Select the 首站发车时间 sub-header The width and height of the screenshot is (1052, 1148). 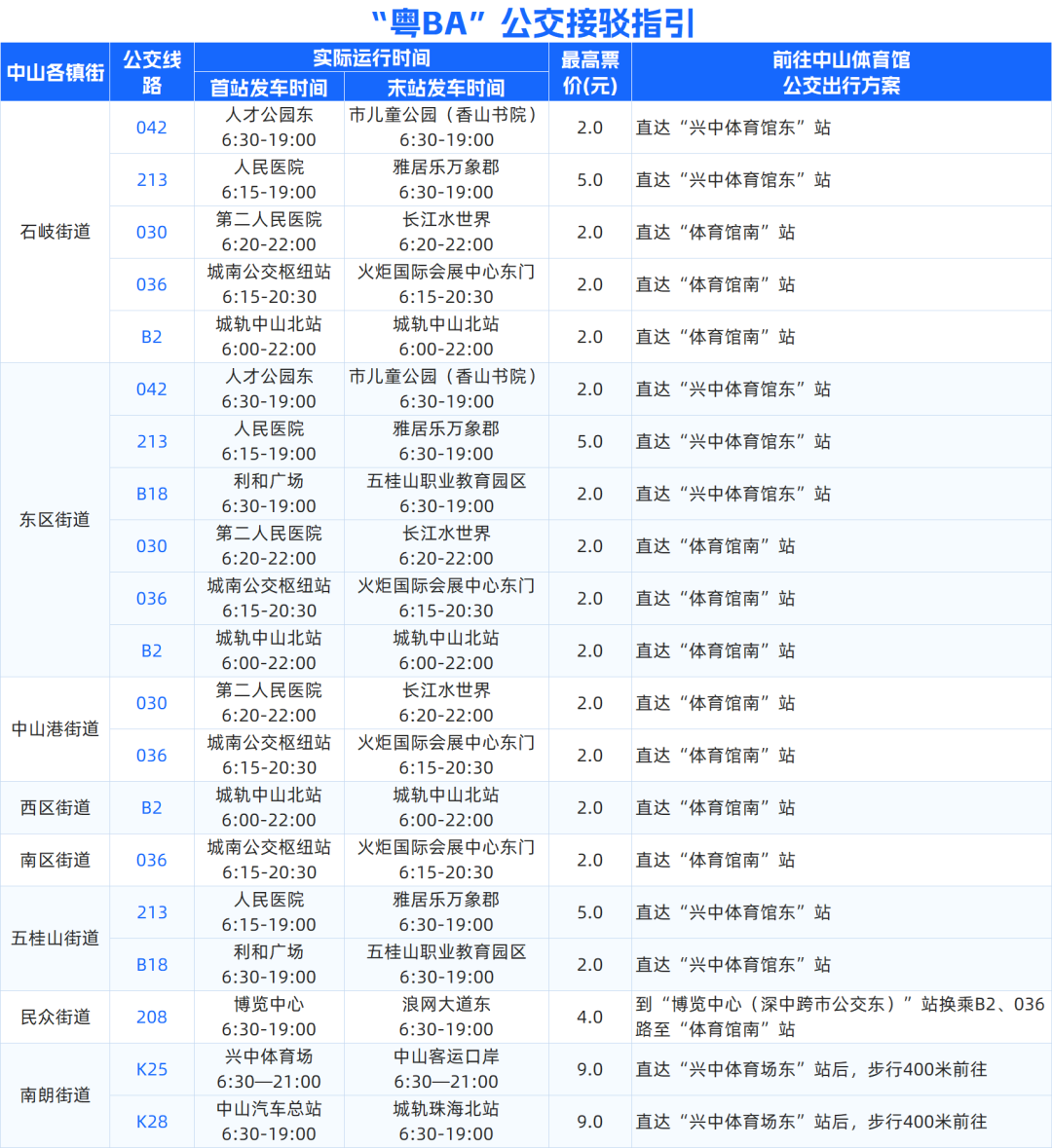pos(270,87)
